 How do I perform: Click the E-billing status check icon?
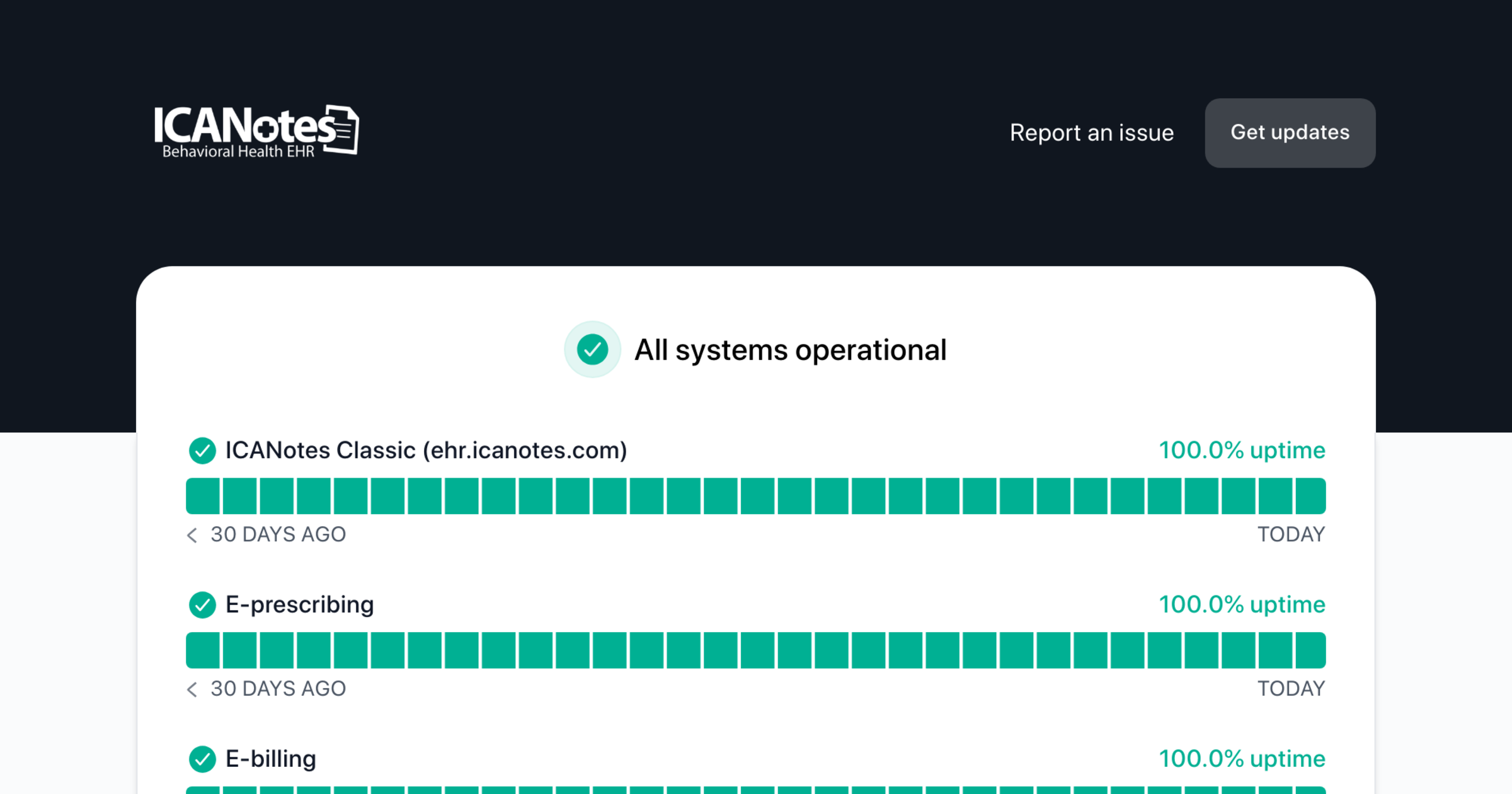[202, 759]
